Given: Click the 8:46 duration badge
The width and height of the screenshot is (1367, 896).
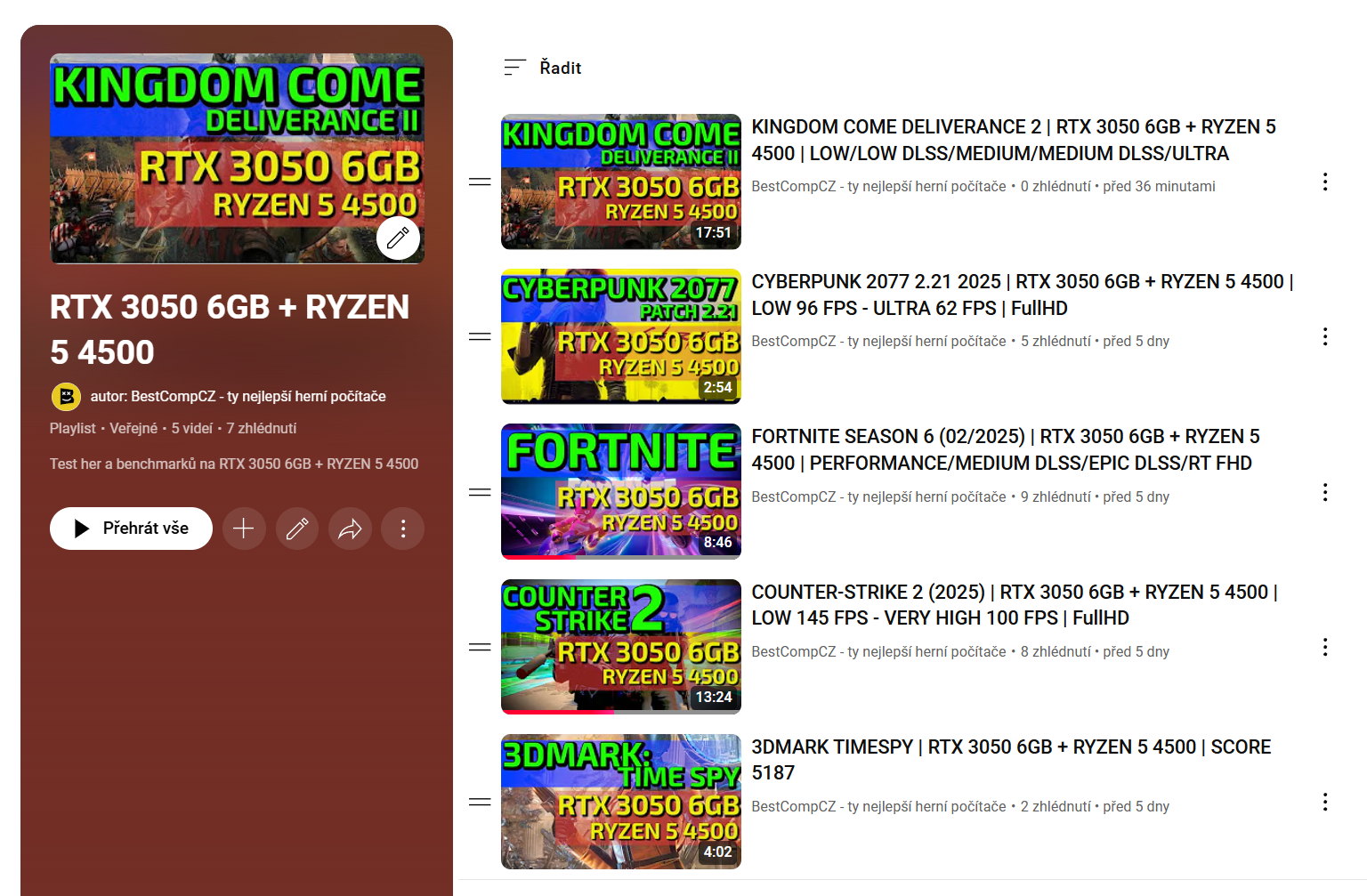Looking at the screenshot, I should [x=717, y=542].
